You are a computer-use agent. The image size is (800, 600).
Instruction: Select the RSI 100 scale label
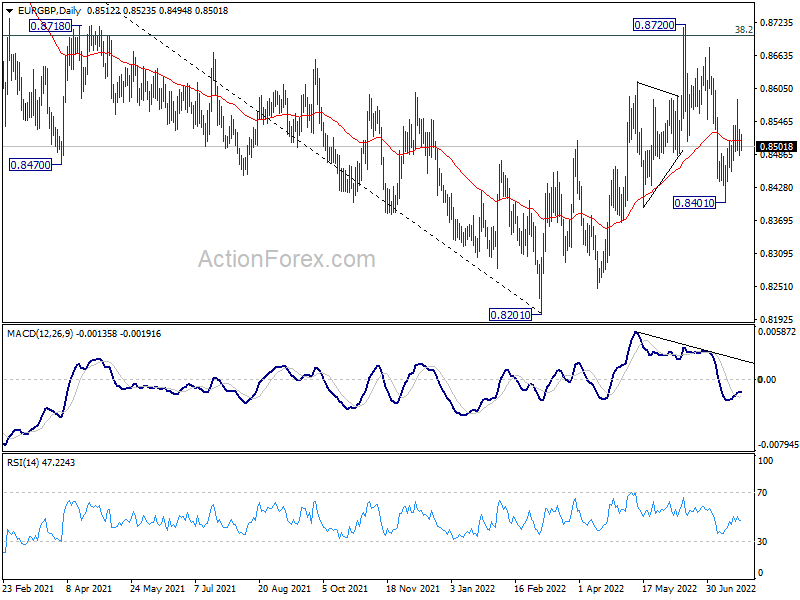click(x=765, y=461)
